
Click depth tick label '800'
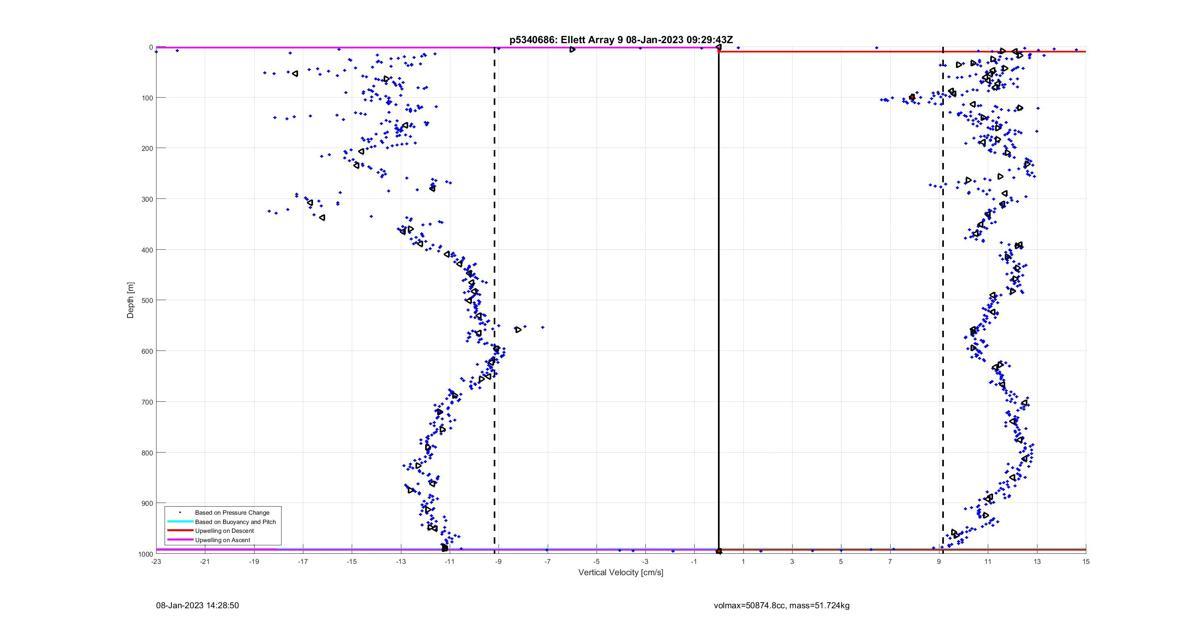[x=145, y=452]
